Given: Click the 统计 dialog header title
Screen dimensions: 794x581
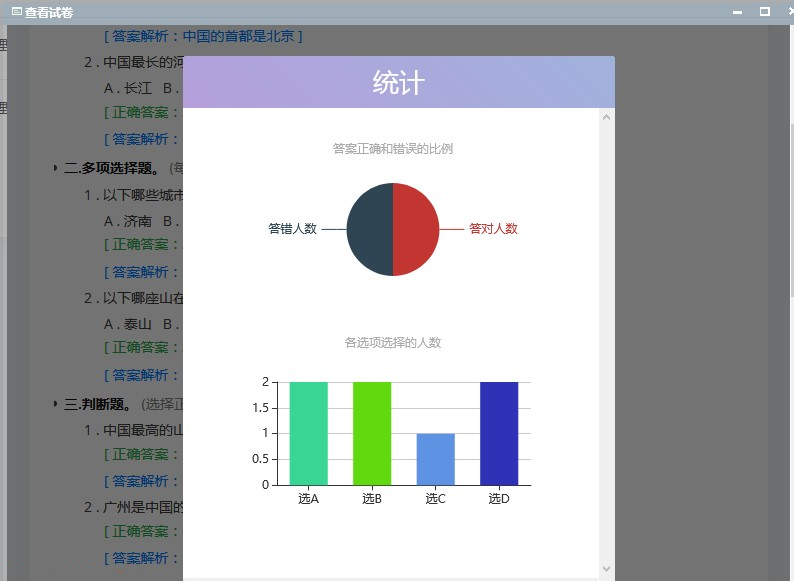Looking at the screenshot, I should point(399,83).
